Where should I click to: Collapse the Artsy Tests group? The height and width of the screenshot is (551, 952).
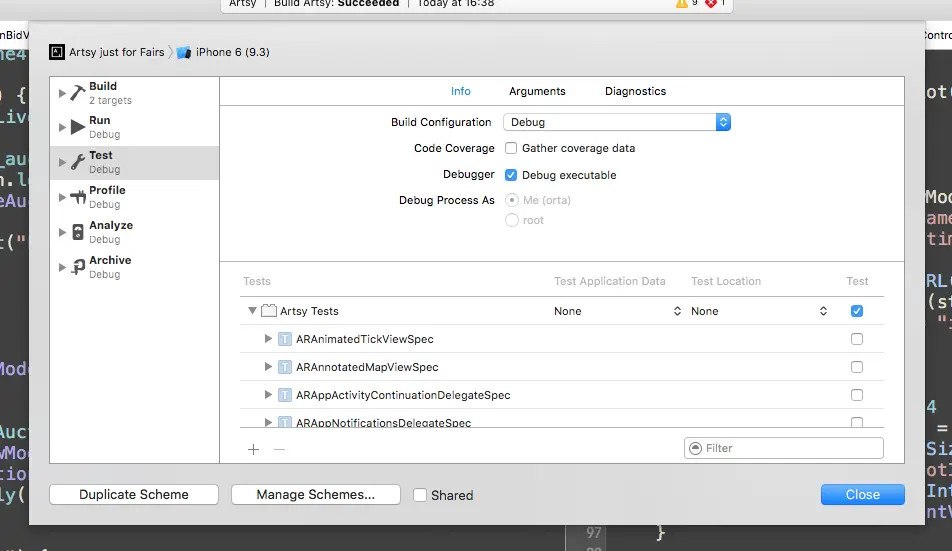pyautogui.click(x=252, y=311)
